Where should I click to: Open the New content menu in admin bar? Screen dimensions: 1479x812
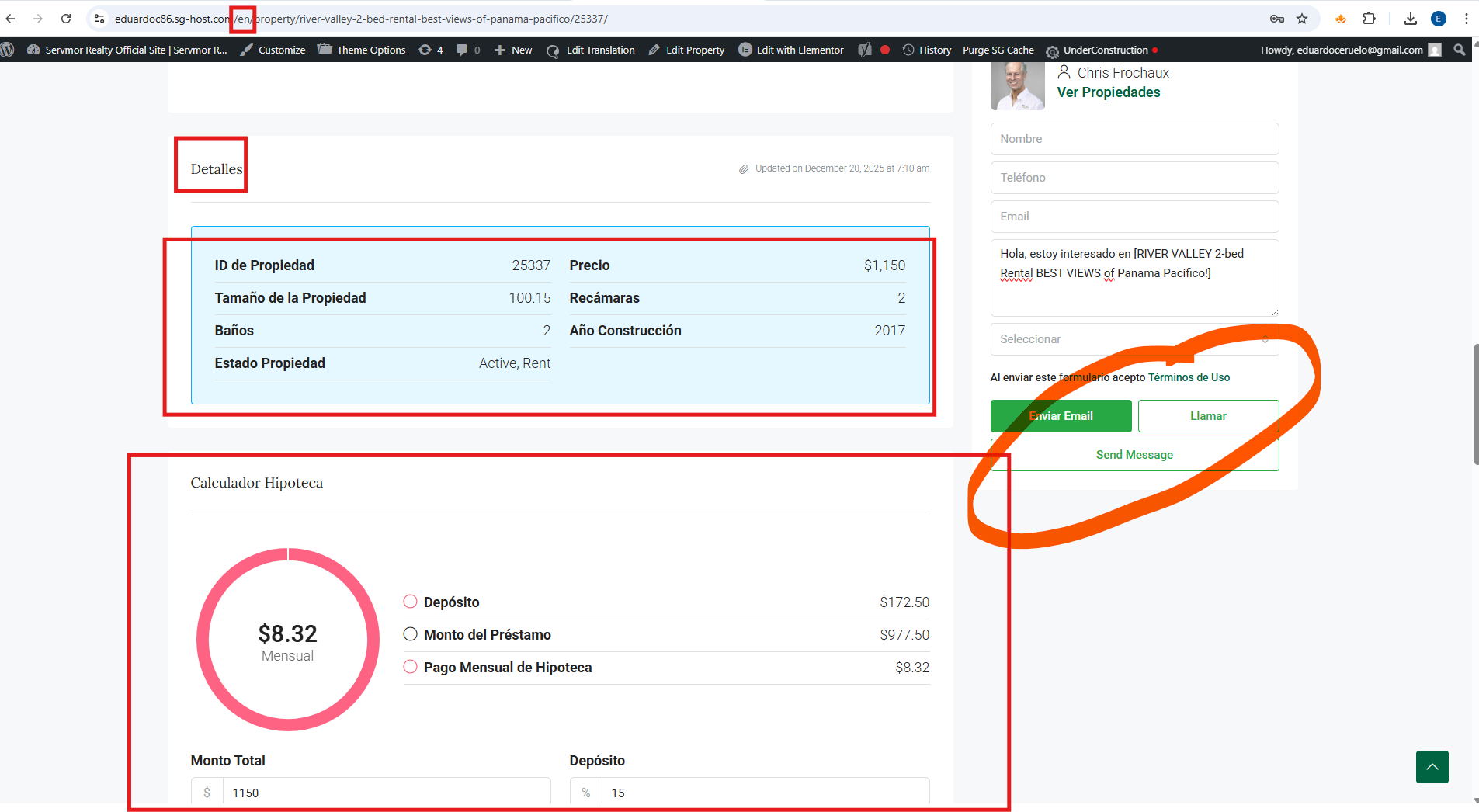514,50
